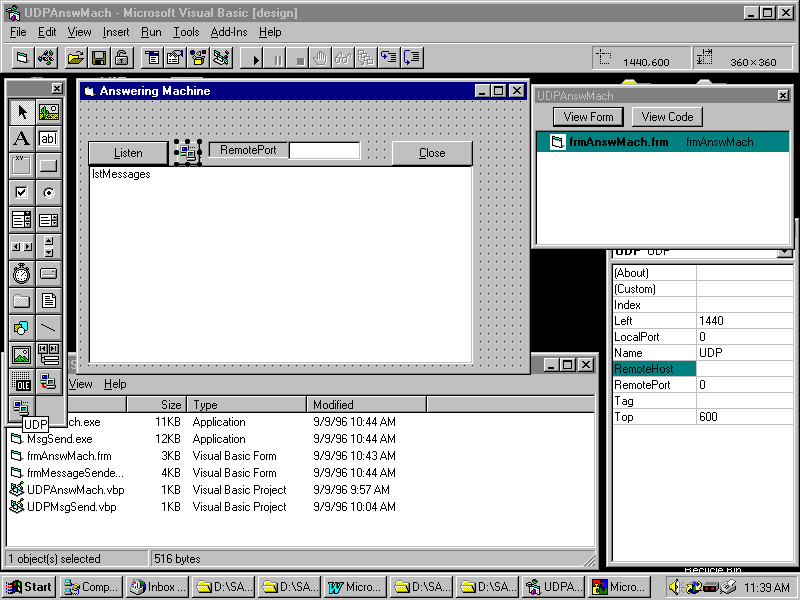Select the ComboBox tool in toolbox
Image resolution: width=800 pixels, height=600 pixels.
click(x=21, y=220)
